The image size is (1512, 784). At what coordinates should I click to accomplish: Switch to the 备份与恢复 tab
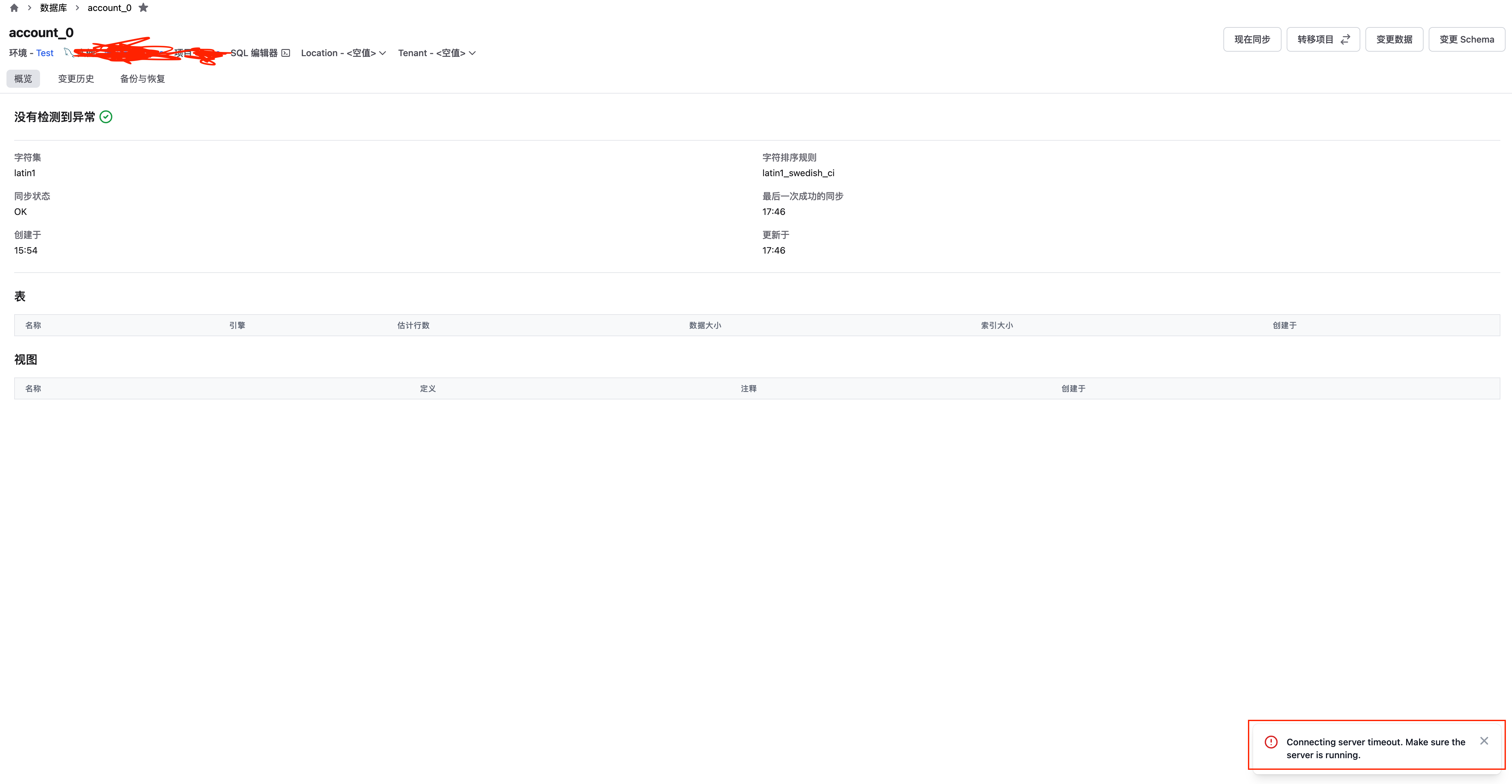click(143, 79)
